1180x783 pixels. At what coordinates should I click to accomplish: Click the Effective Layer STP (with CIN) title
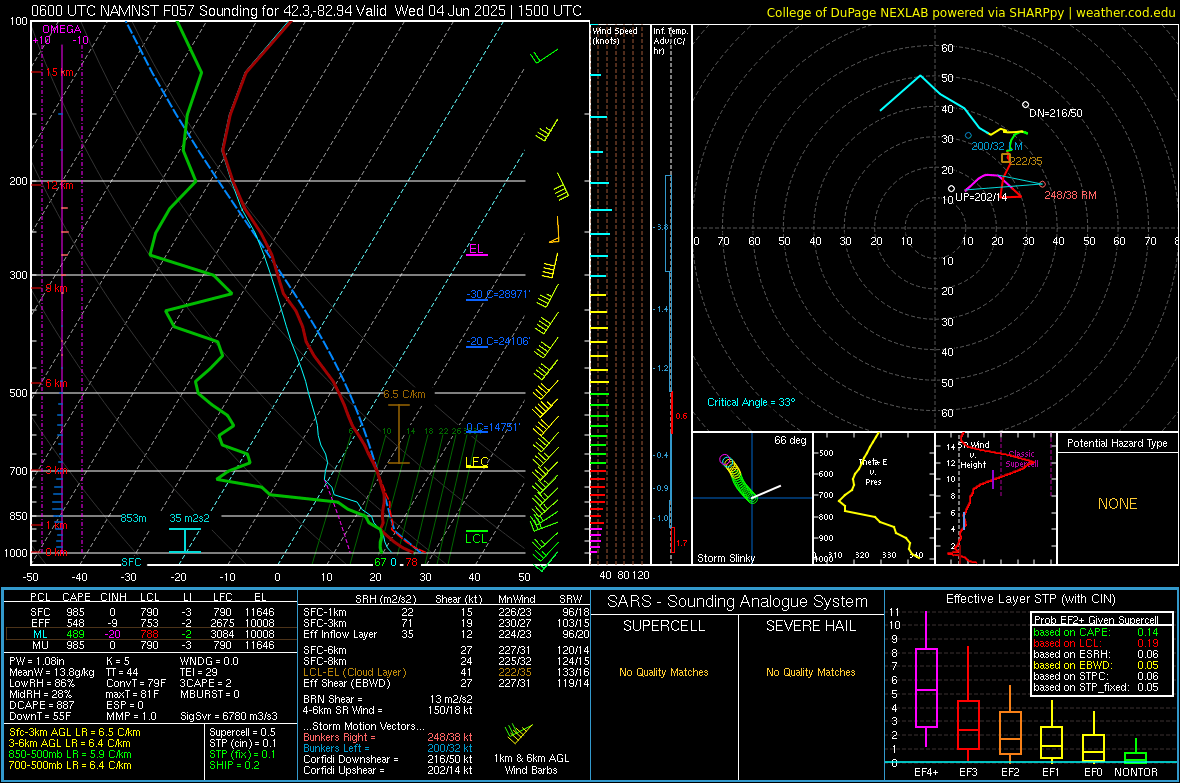pos(1030,599)
